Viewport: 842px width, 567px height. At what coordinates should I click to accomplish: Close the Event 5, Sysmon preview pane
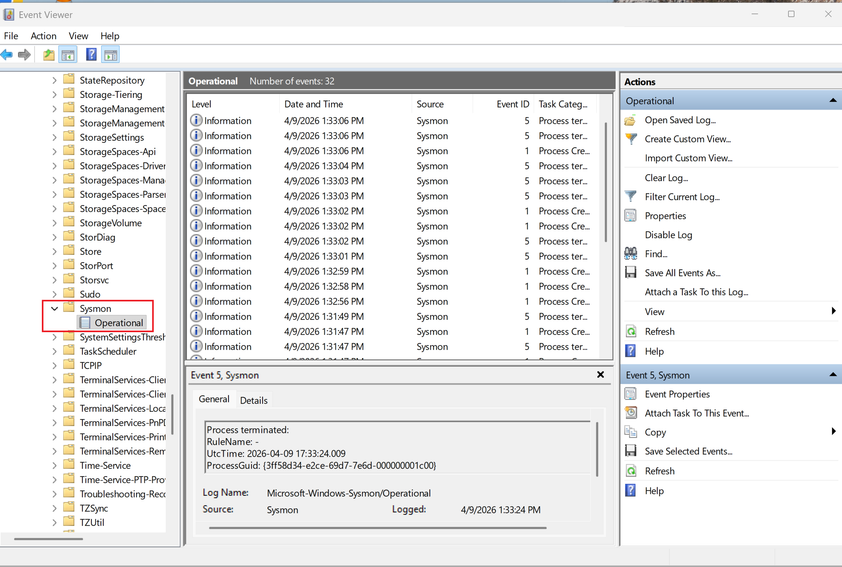coord(600,375)
